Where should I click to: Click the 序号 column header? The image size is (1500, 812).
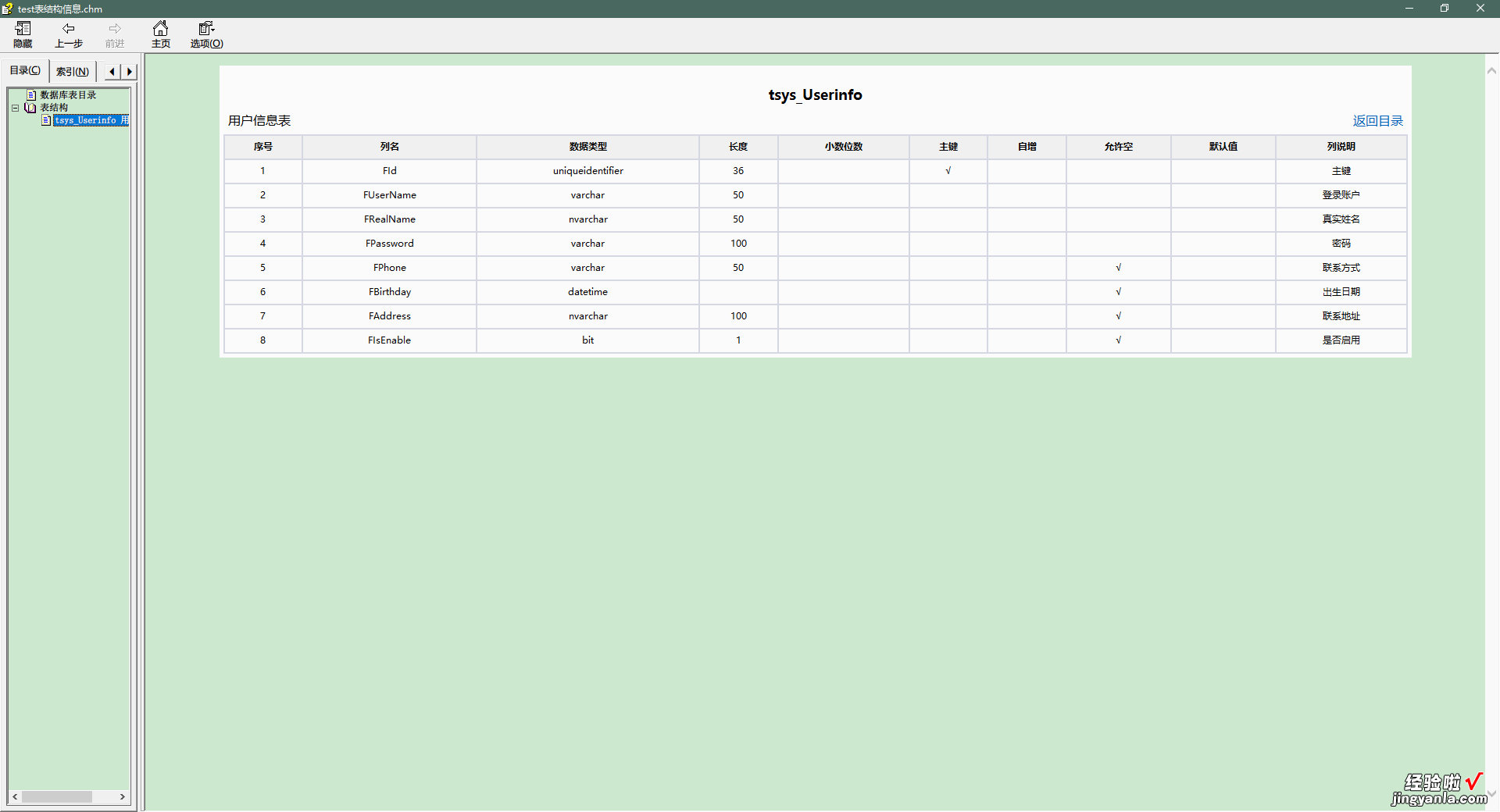tap(263, 147)
